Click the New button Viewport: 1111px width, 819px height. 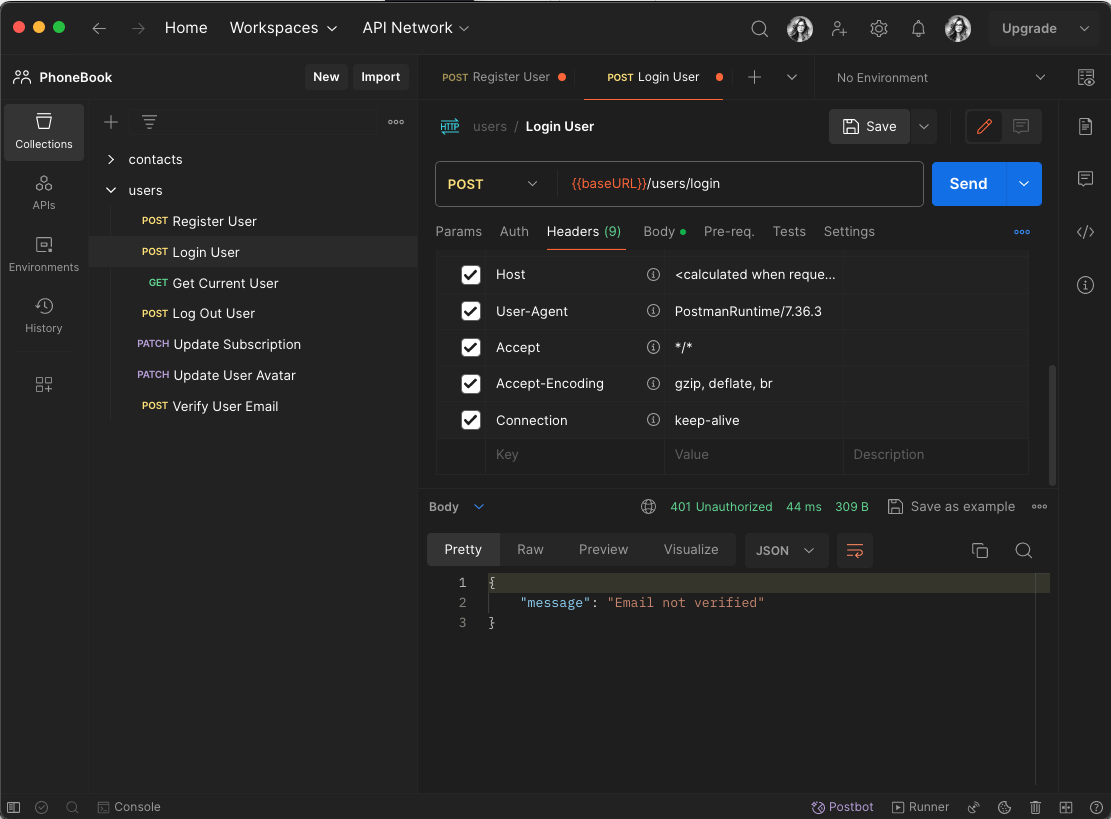(326, 77)
